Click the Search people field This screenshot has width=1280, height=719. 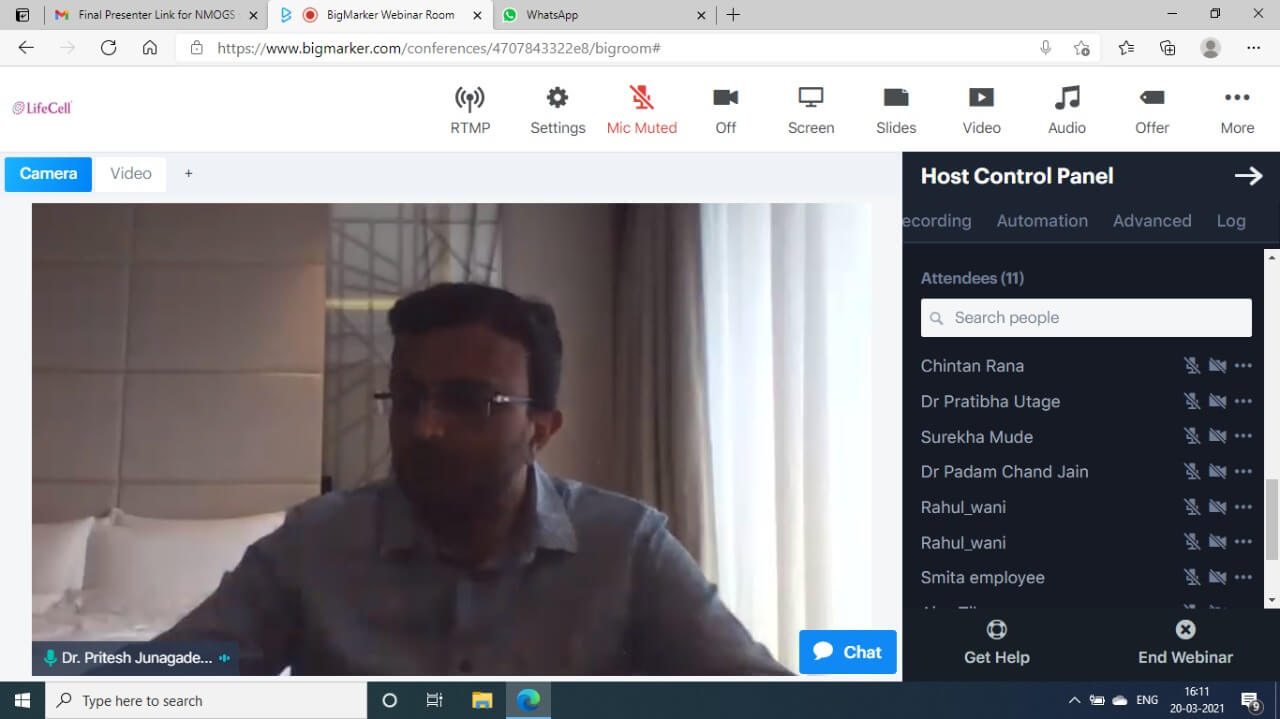(1086, 318)
